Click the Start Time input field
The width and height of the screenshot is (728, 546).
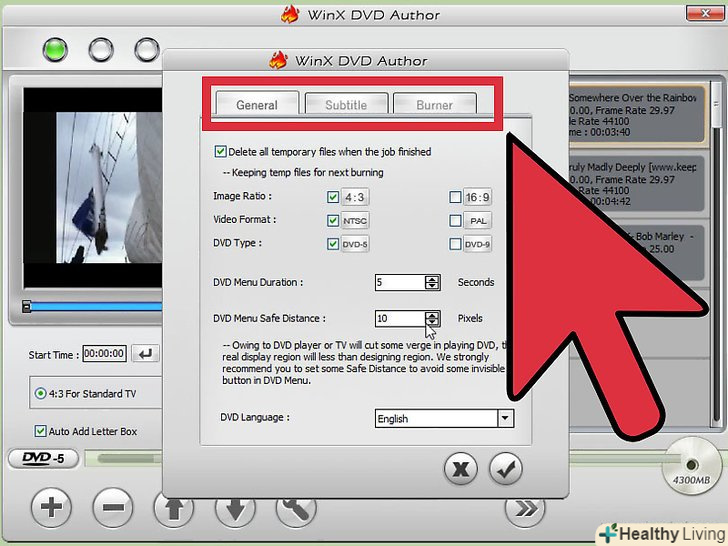coord(104,354)
